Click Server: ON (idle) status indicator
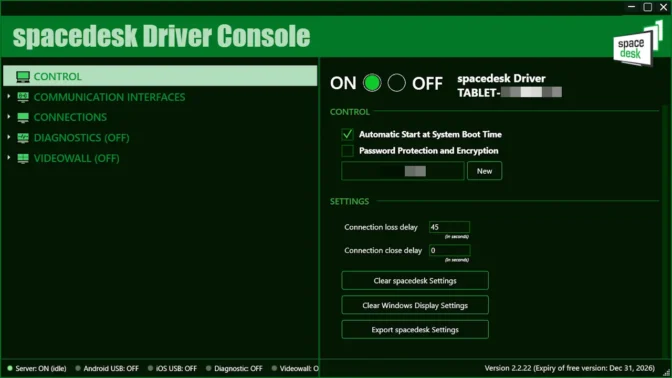This screenshot has width=672, height=378. point(37,369)
